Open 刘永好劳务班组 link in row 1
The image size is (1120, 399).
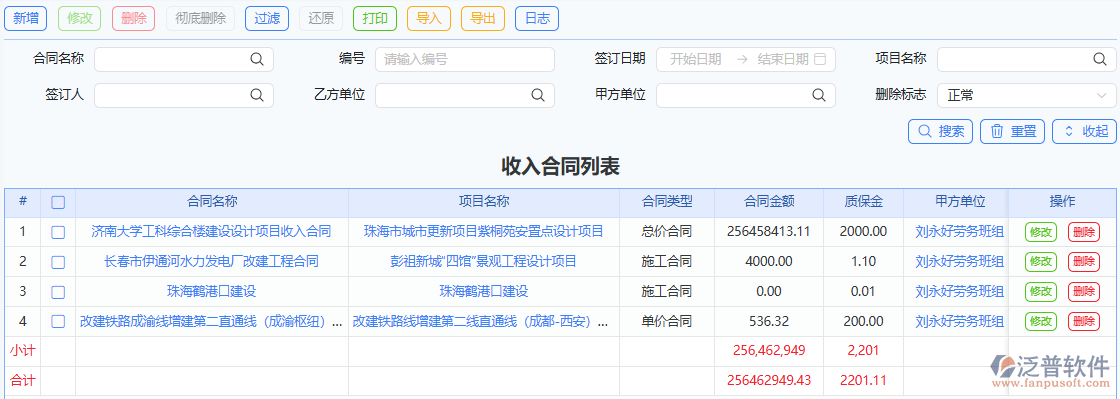[x=960, y=231]
